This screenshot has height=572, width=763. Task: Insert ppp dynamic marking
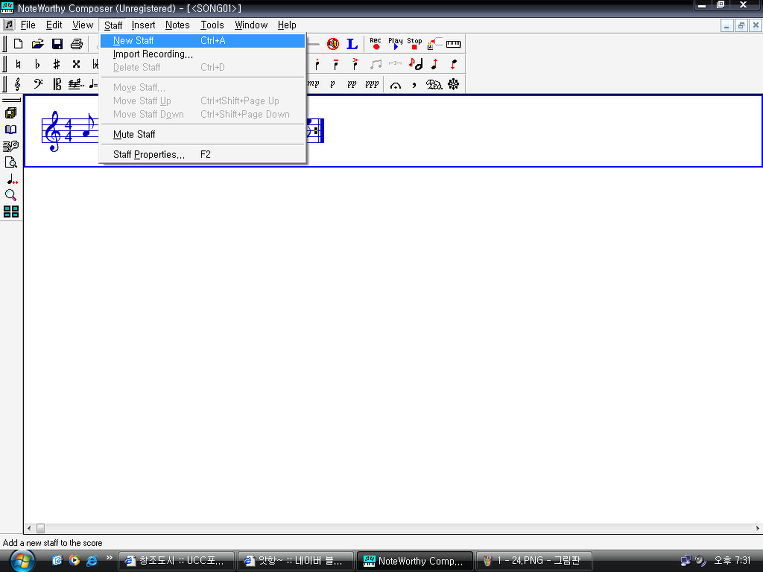pos(372,84)
